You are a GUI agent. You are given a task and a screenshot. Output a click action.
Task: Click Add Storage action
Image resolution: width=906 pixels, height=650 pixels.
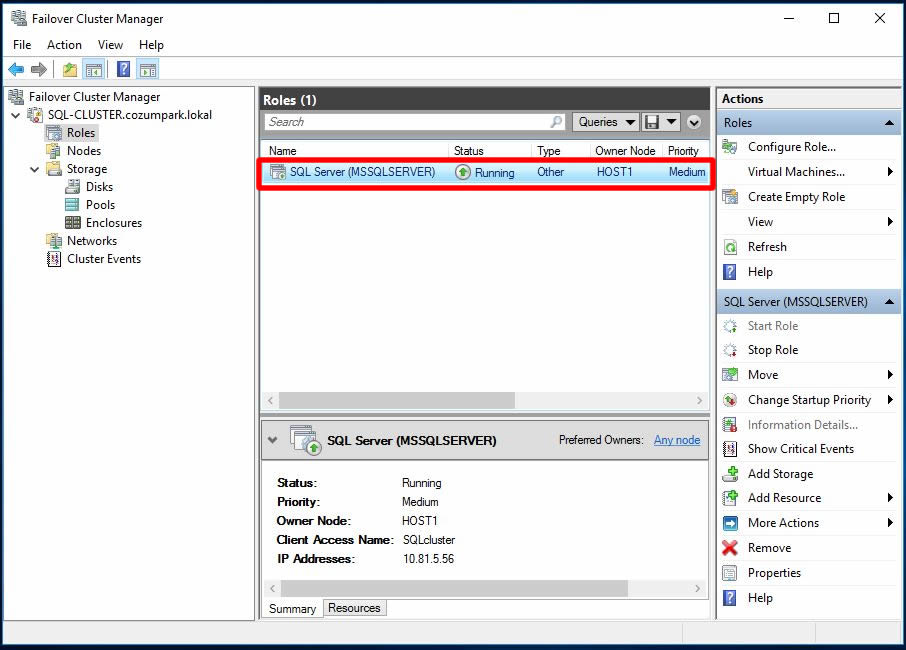pyautogui.click(x=779, y=474)
